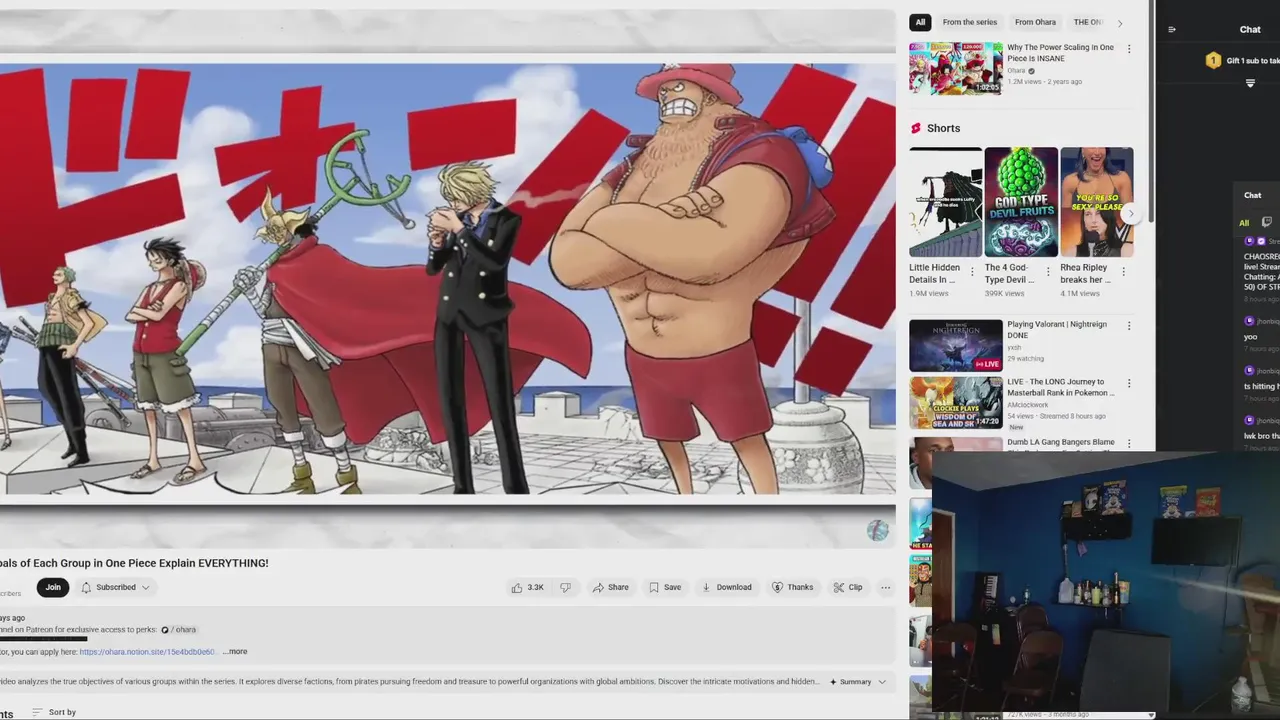Viewport: 1280px width, 720px height.
Task: Open the ohara.notion.site link
Action: [x=147, y=652]
